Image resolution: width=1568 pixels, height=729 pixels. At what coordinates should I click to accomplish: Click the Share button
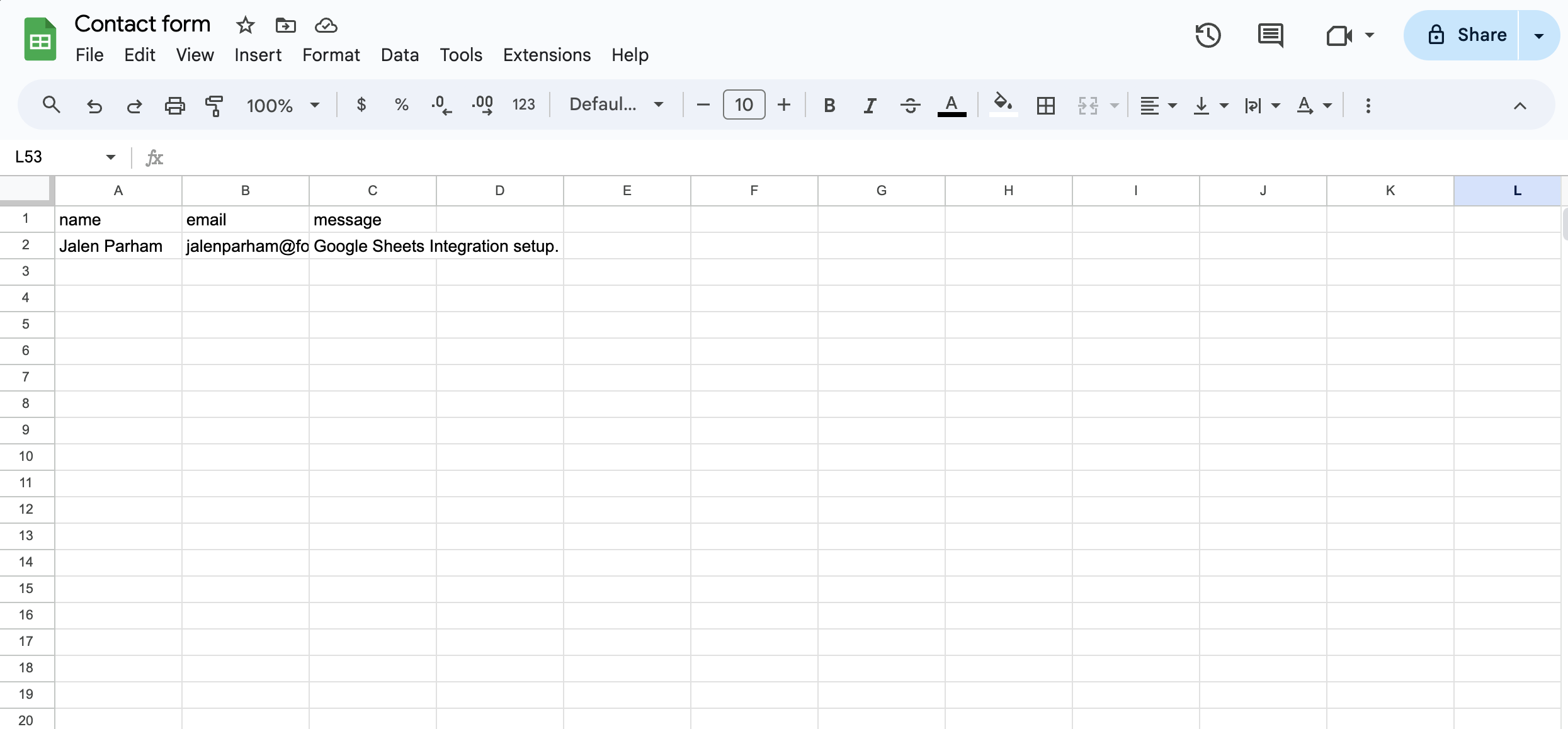pos(1467,35)
